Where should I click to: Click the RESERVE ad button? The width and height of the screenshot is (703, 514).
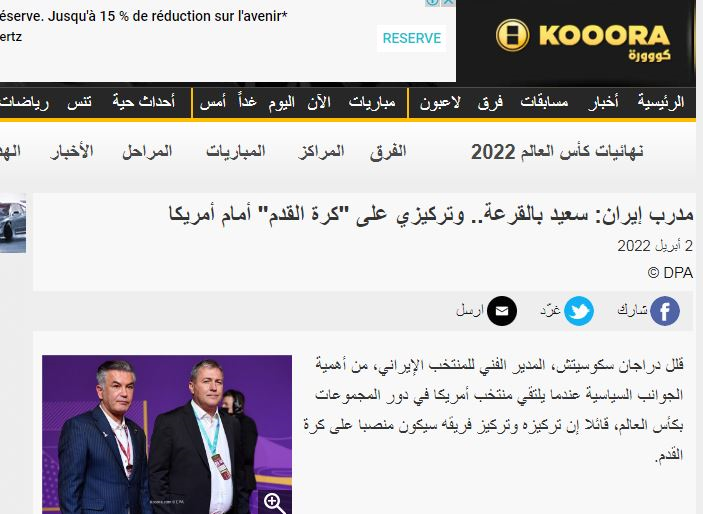(412, 39)
